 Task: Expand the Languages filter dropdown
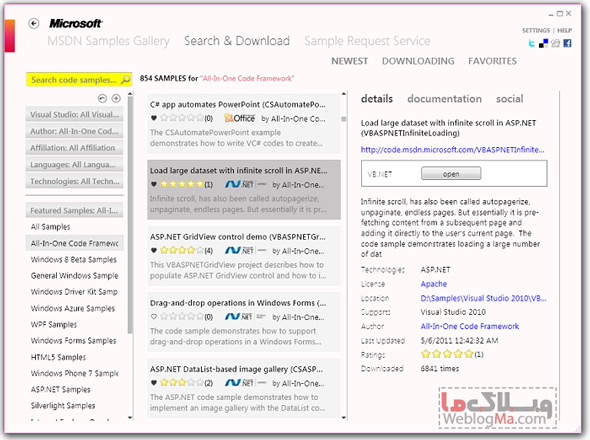click(x=75, y=164)
